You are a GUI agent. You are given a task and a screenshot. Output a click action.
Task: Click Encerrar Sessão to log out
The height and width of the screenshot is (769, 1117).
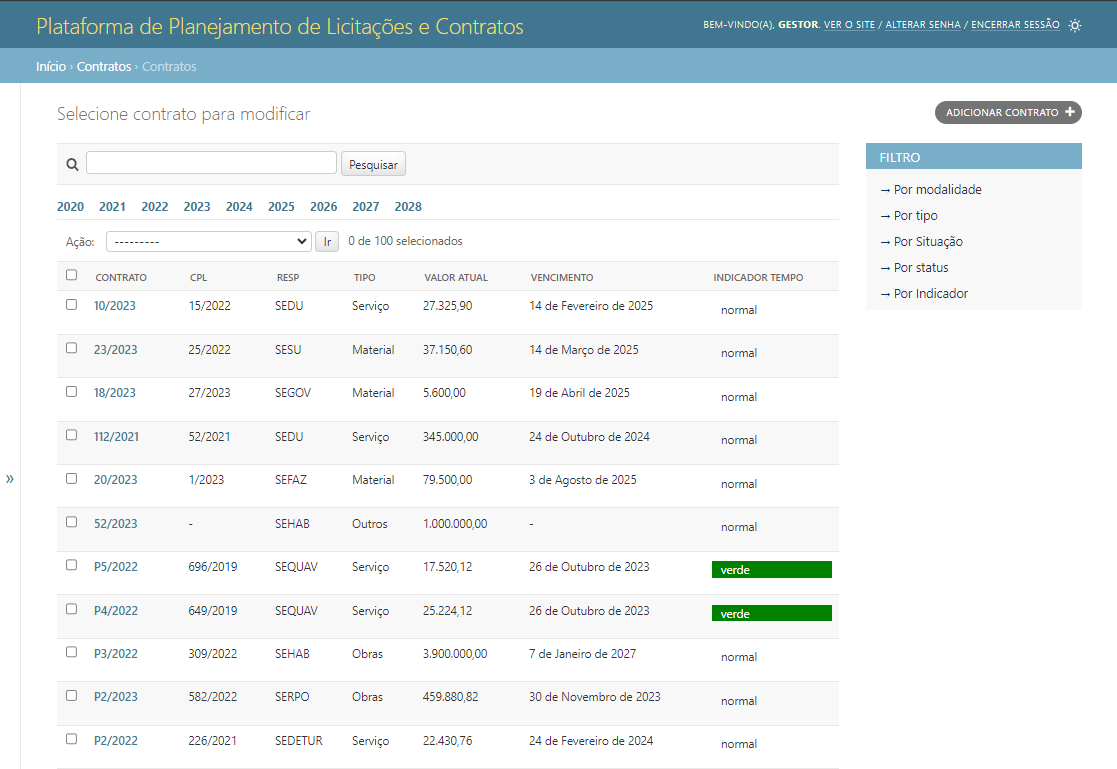click(1015, 25)
